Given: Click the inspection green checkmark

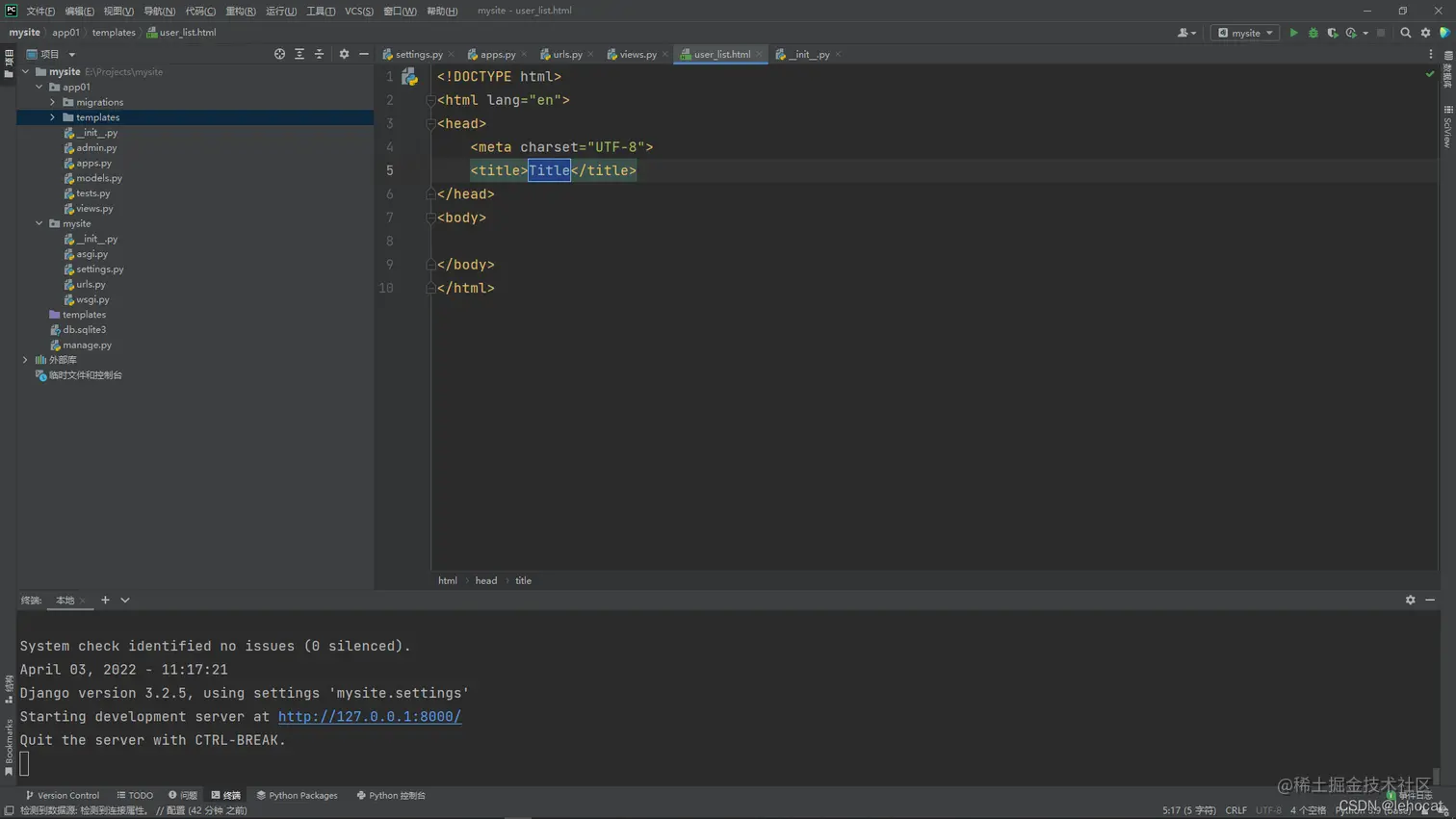Looking at the screenshot, I should [x=1430, y=74].
